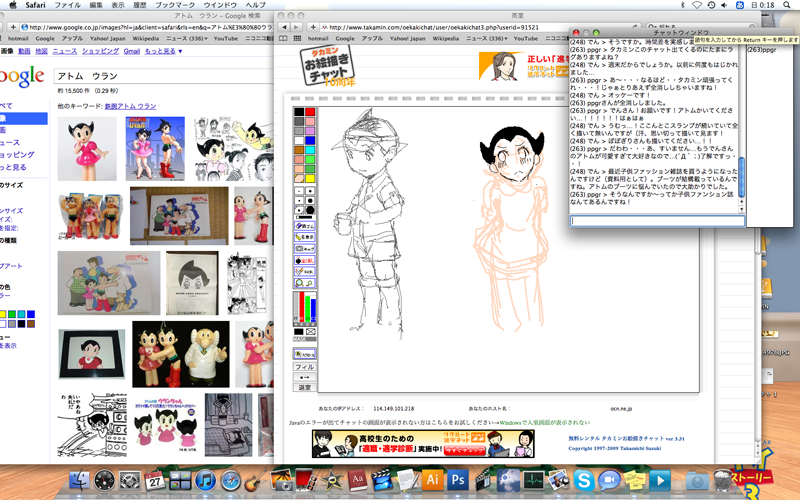Image resolution: width=800 pixels, height=500 pixels.
Task: Pick the red color swatch
Action: point(310,112)
